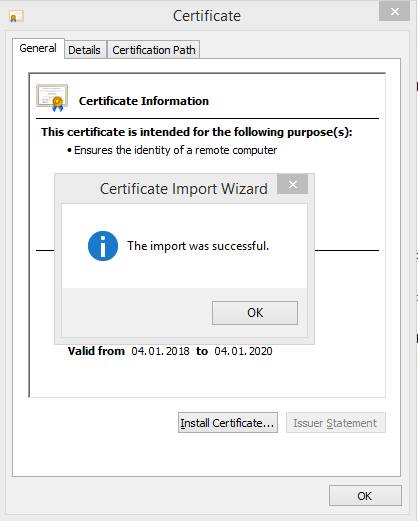The image size is (418, 521).
Task: Click the Certificate window title text
Action: [x=207, y=16]
